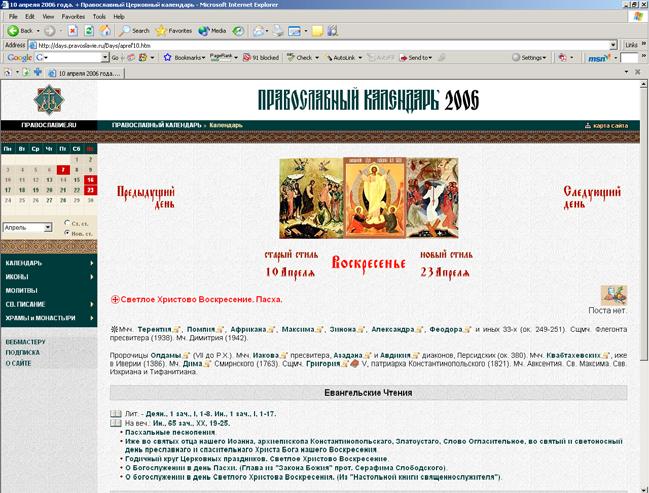
Task: Open Favorites star in IE toolbar
Action: tap(173, 31)
